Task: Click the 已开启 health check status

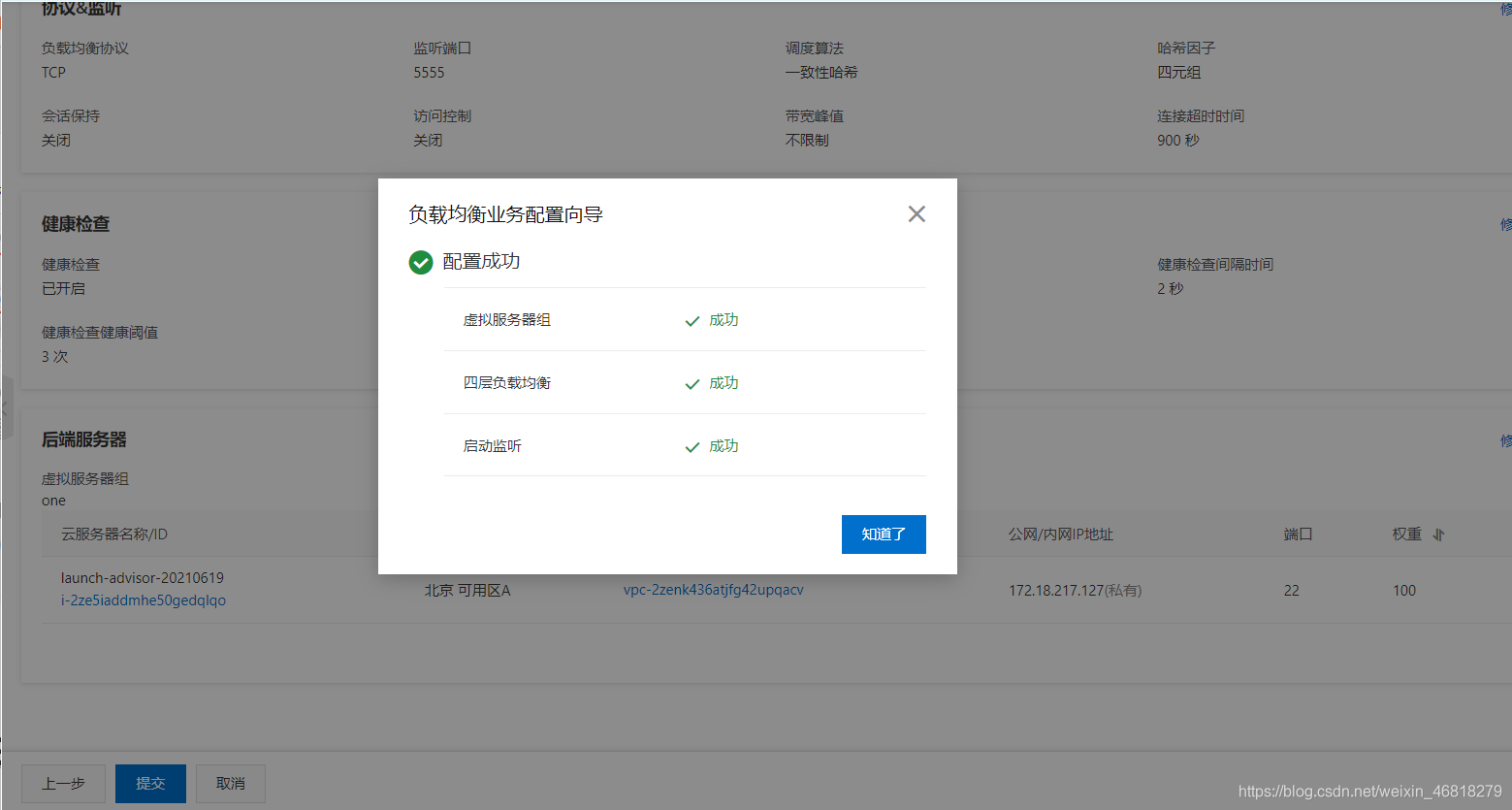Action: click(x=63, y=289)
